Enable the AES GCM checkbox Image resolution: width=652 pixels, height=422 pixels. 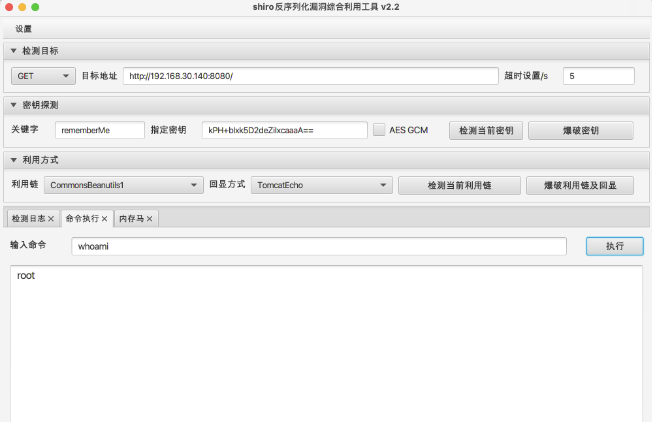379,130
